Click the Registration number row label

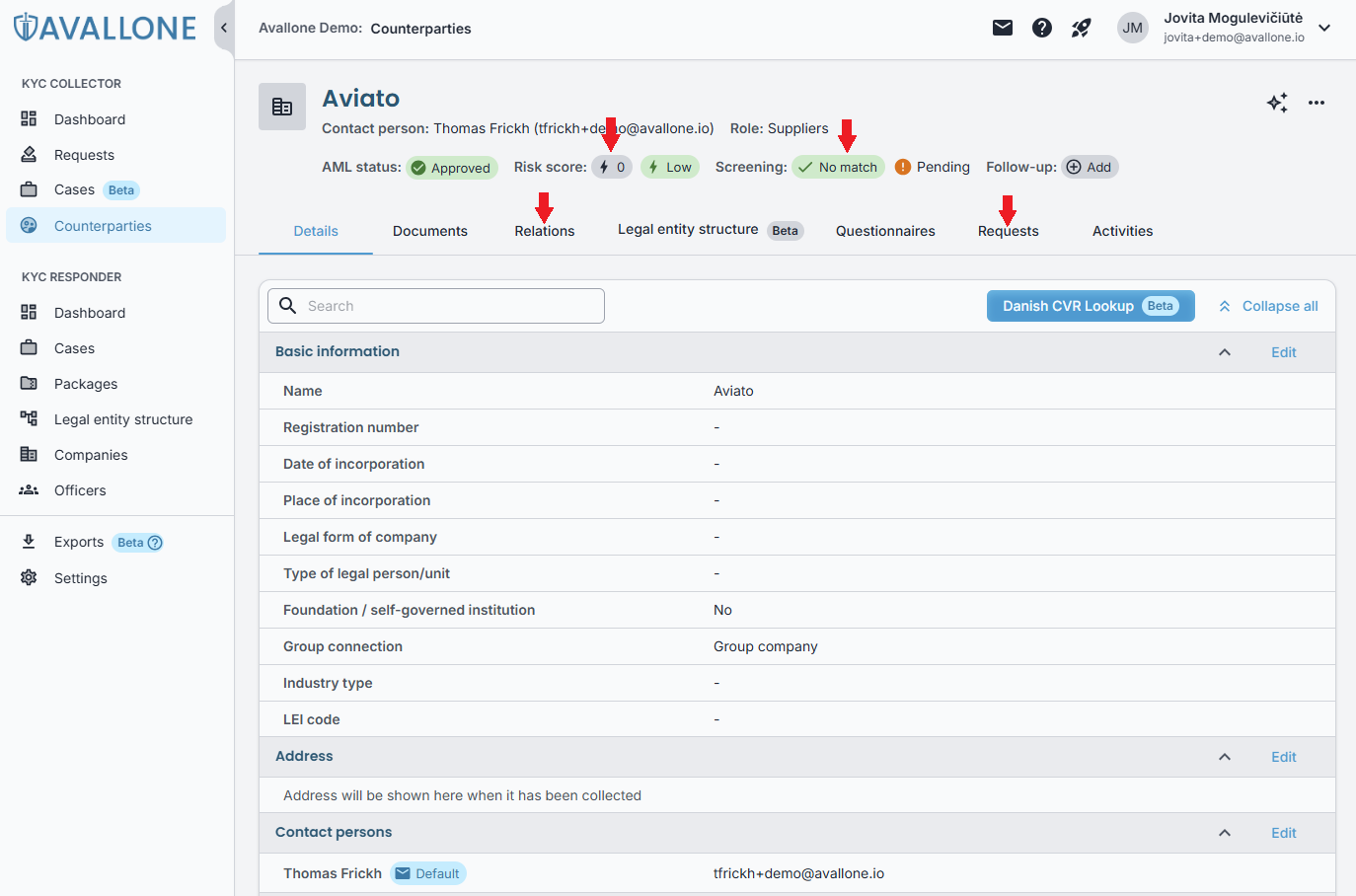point(351,427)
